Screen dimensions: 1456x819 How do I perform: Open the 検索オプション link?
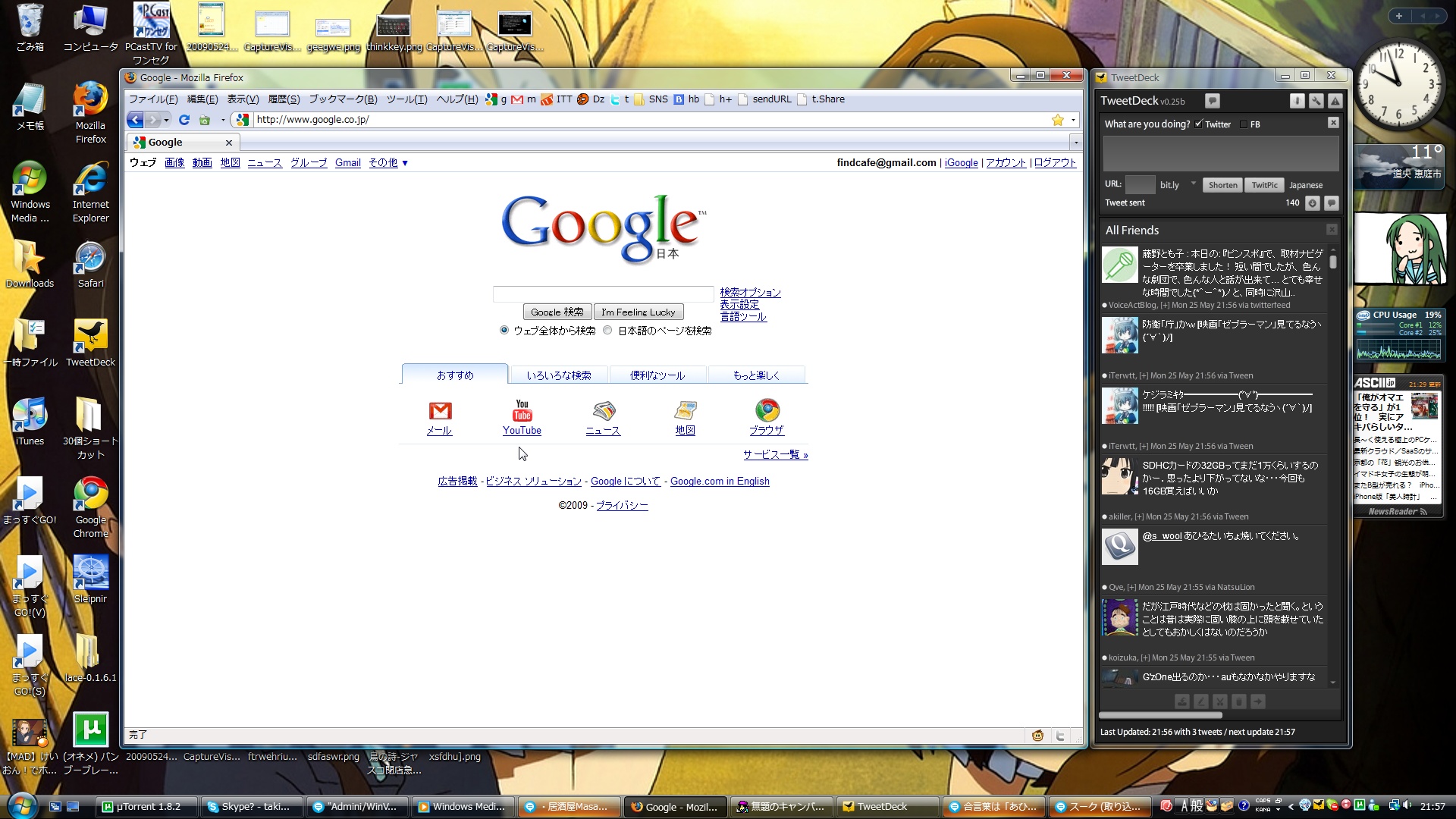(x=750, y=293)
